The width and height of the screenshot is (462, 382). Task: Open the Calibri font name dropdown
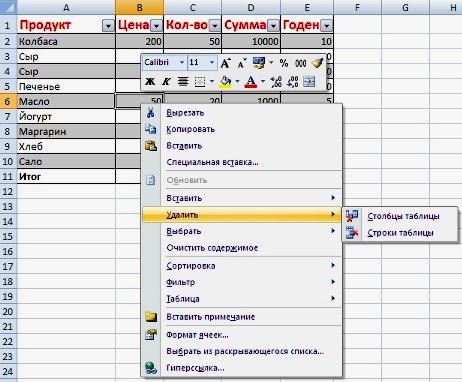click(x=182, y=62)
